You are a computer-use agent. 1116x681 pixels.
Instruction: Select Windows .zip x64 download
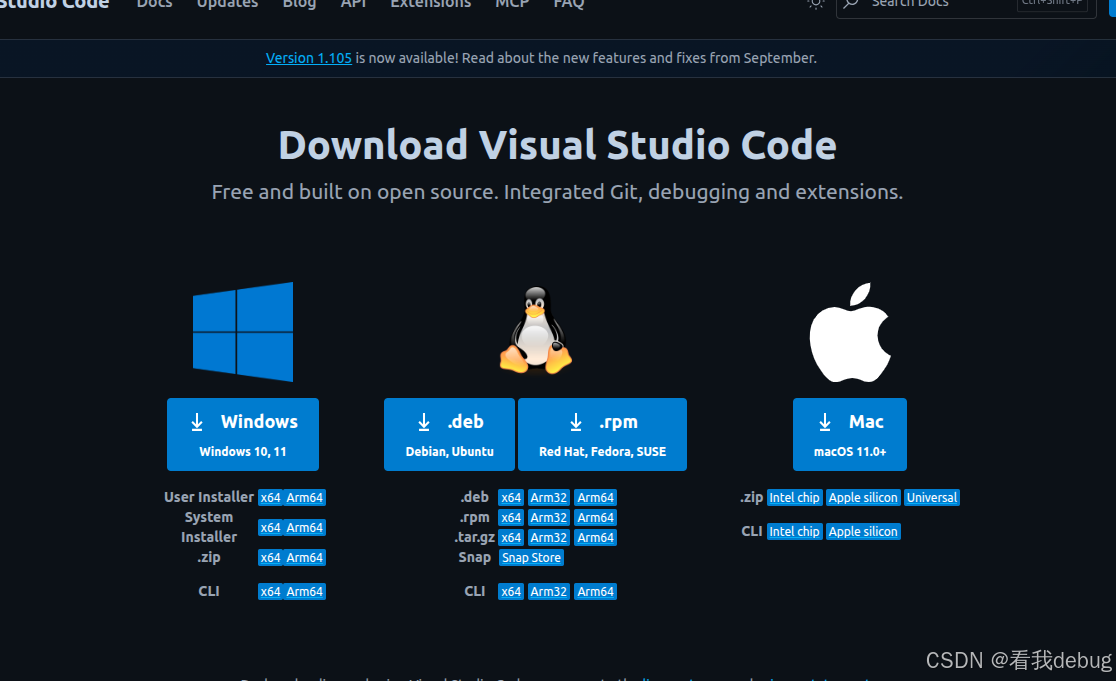click(x=270, y=557)
